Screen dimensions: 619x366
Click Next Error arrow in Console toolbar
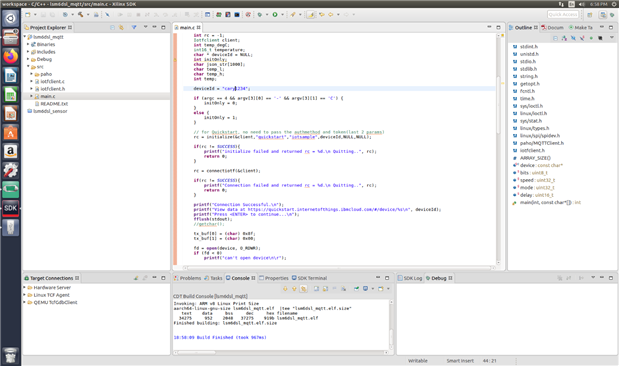coord(285,289)
